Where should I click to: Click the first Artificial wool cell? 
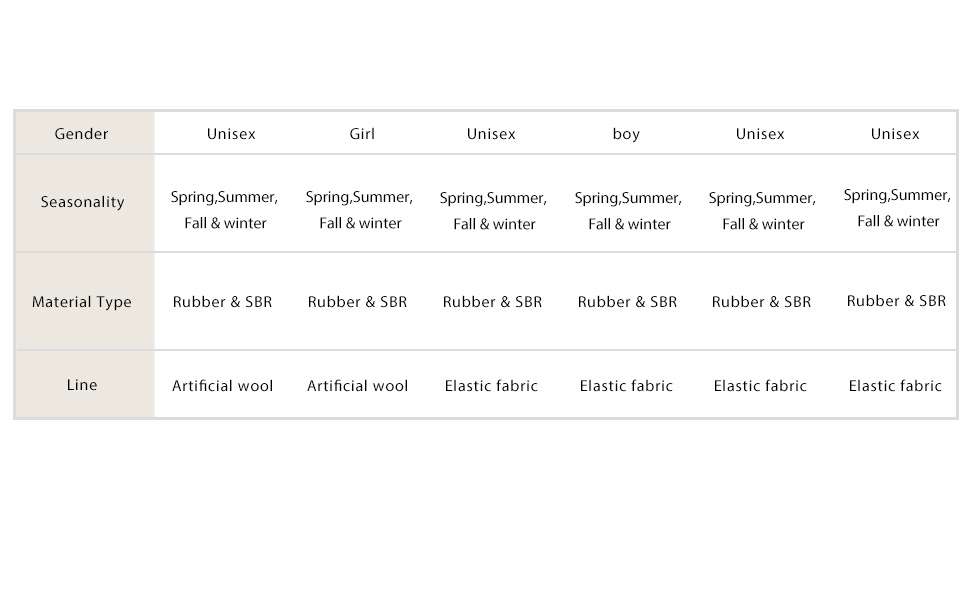click(222, 386)
